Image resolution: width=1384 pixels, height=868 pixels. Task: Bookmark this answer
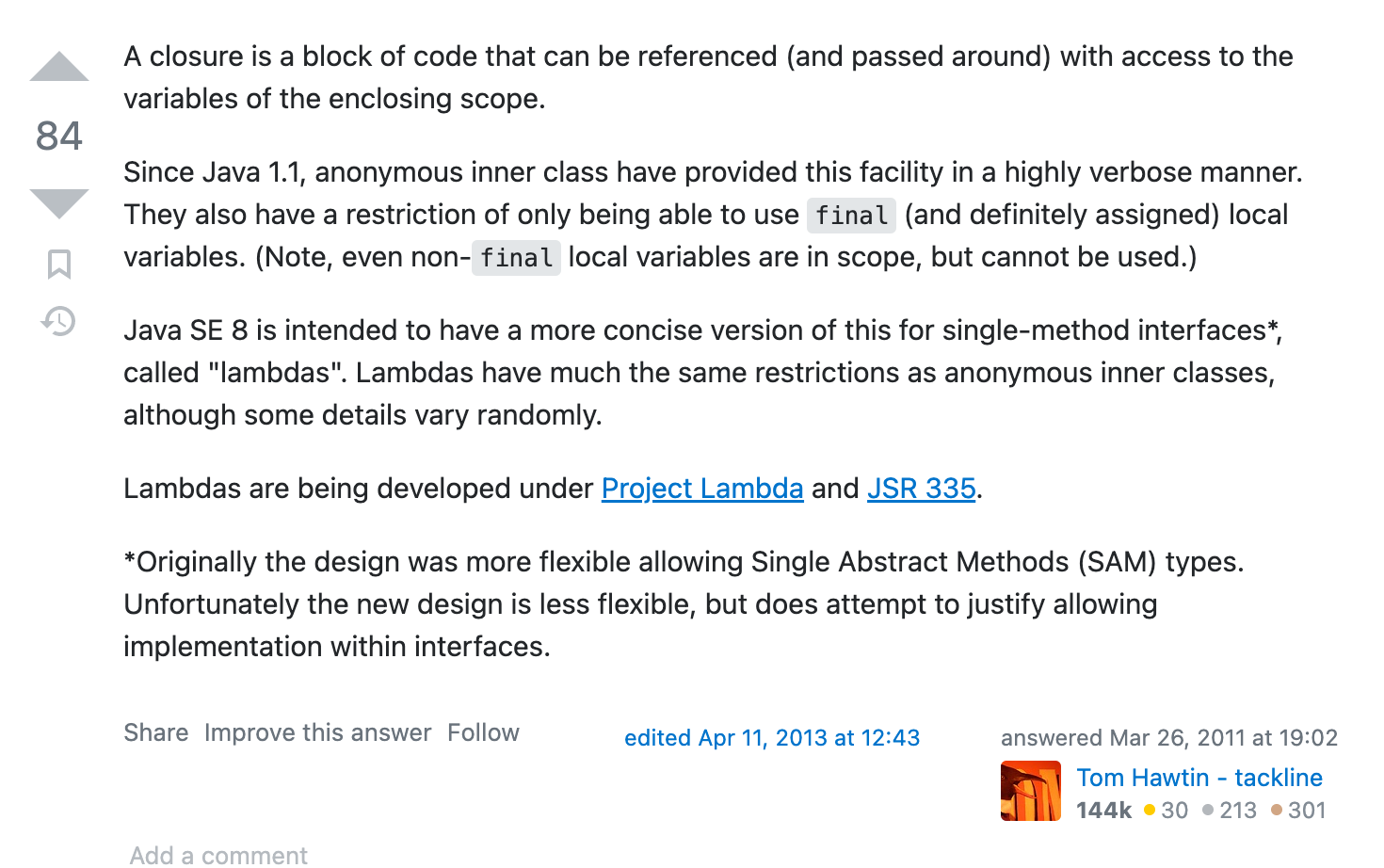(x=59, y=265)
